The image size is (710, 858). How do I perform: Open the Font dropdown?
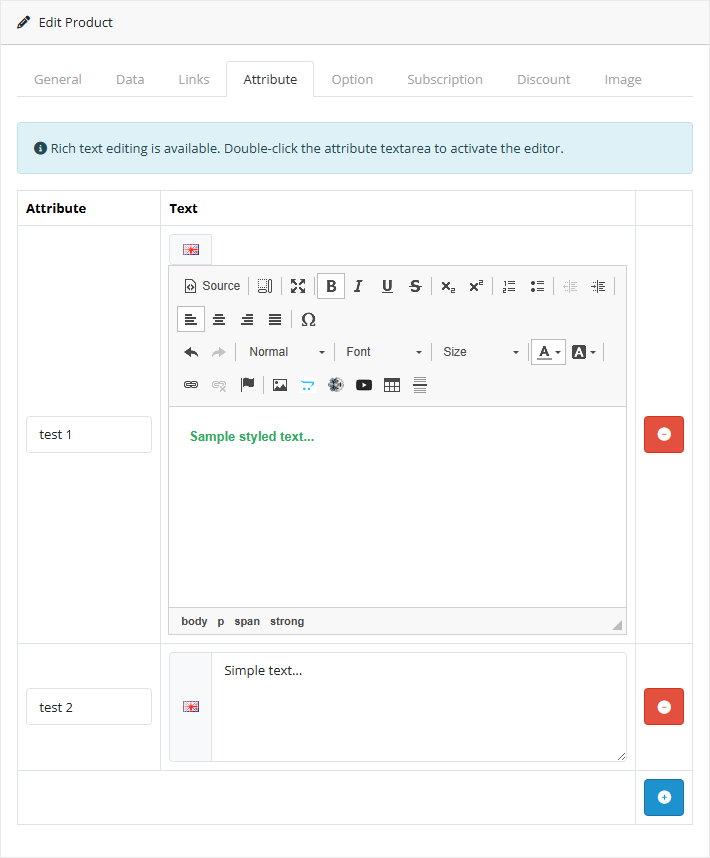(384, 352)
